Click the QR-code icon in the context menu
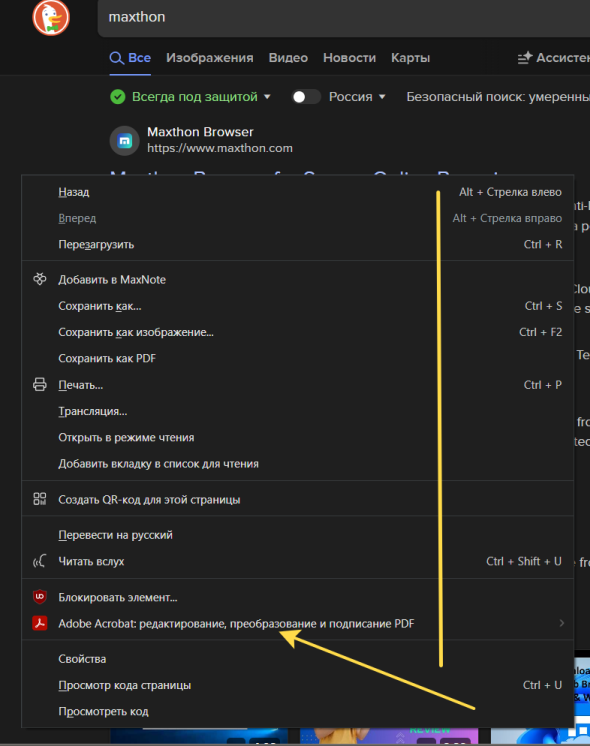 [40, 499]
